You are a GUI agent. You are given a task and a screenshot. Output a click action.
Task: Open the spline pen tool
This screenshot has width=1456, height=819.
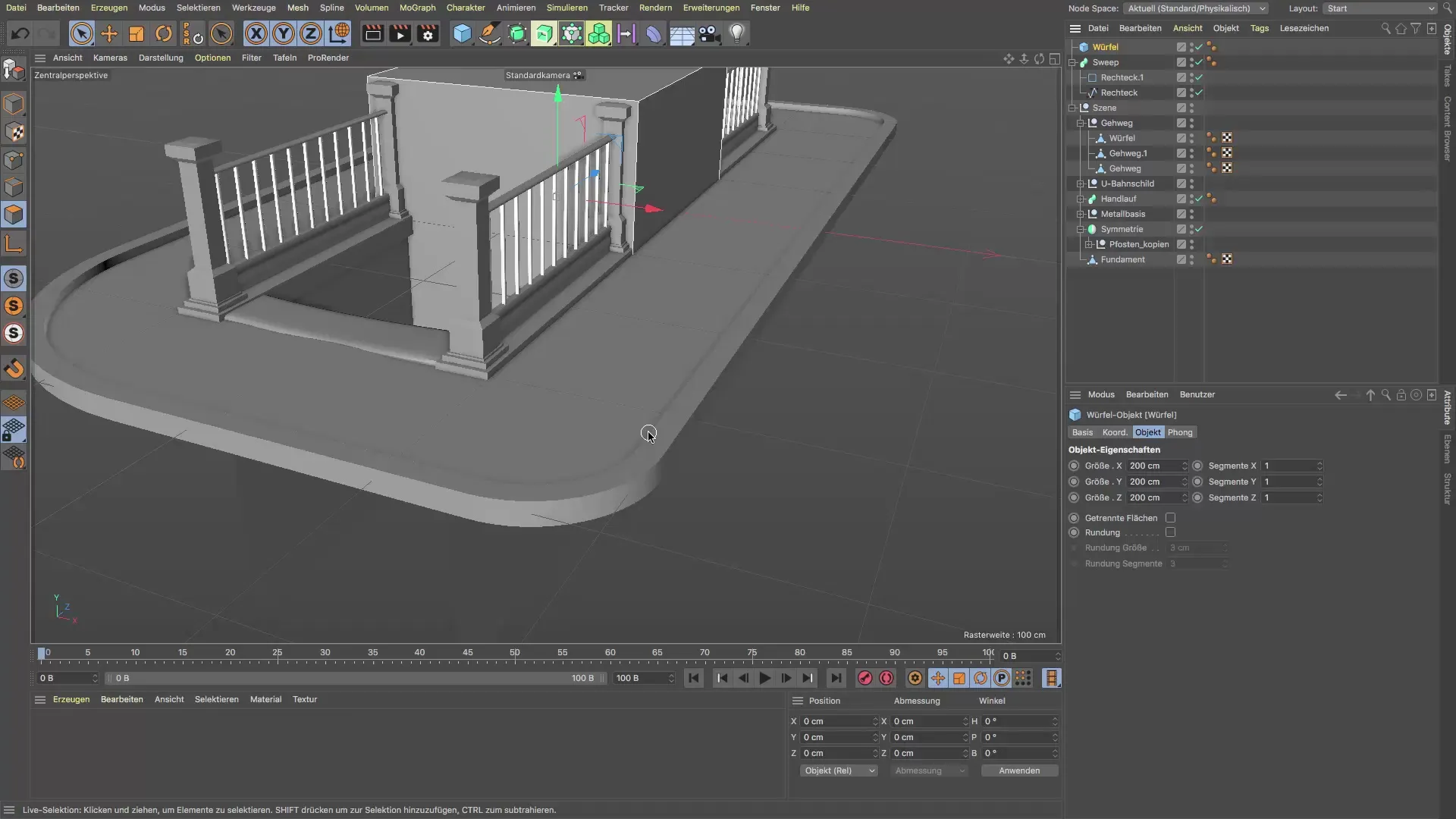coord(490,33)
